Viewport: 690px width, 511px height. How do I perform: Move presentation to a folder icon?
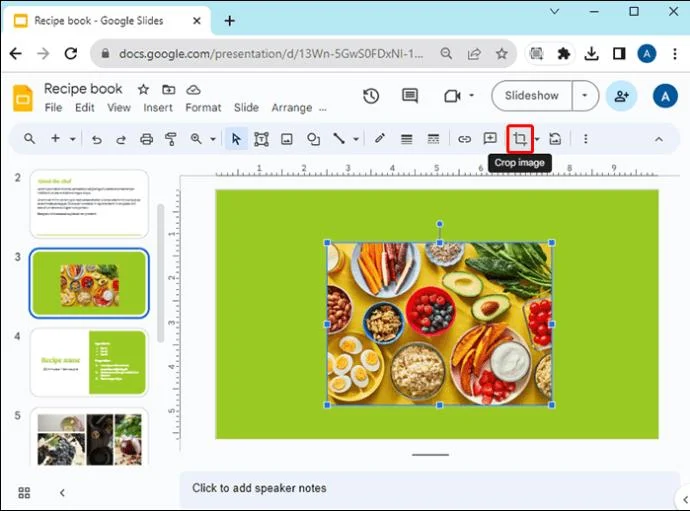point(169,90)
